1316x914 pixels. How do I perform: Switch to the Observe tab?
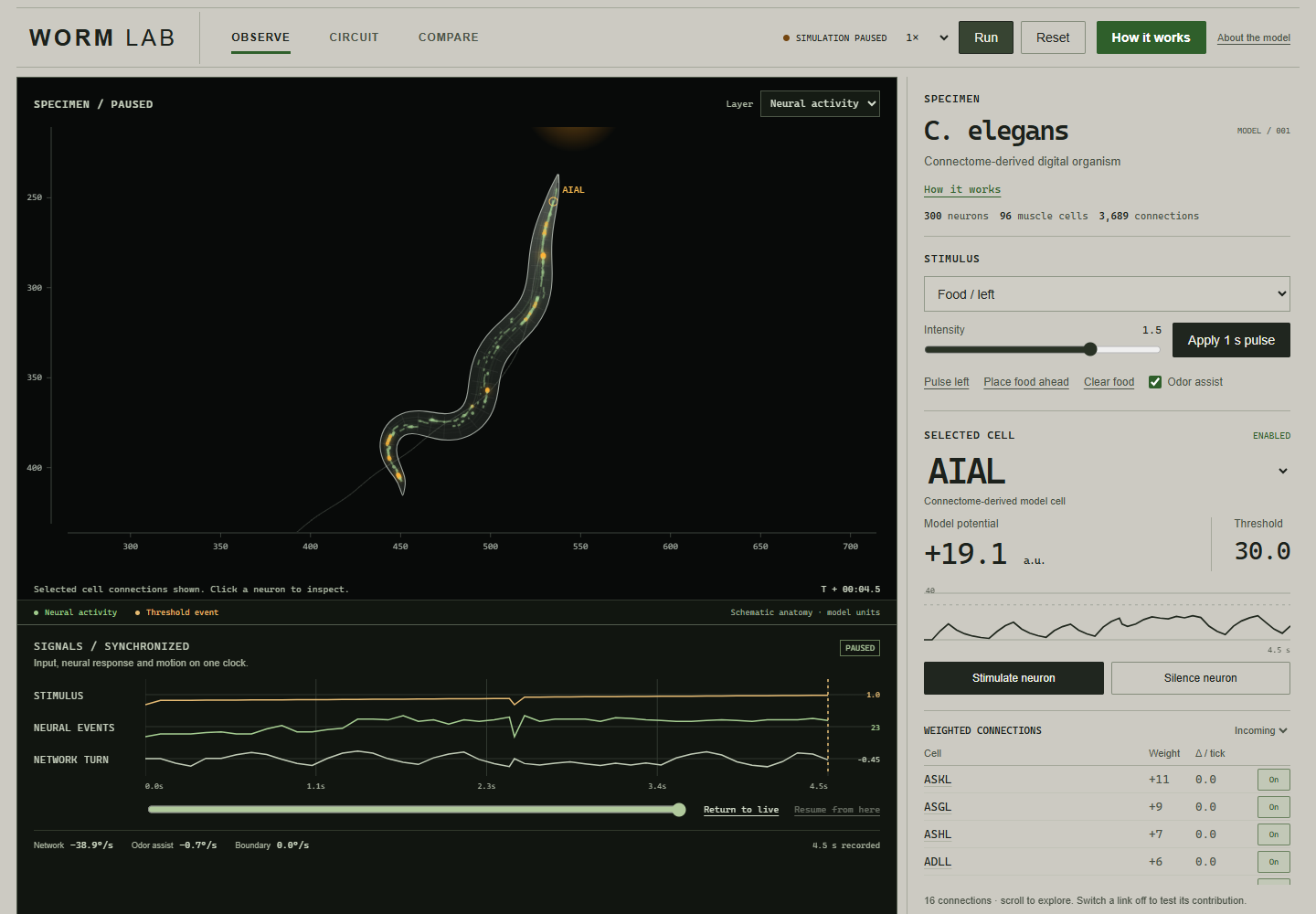click(x=260, y=37)
